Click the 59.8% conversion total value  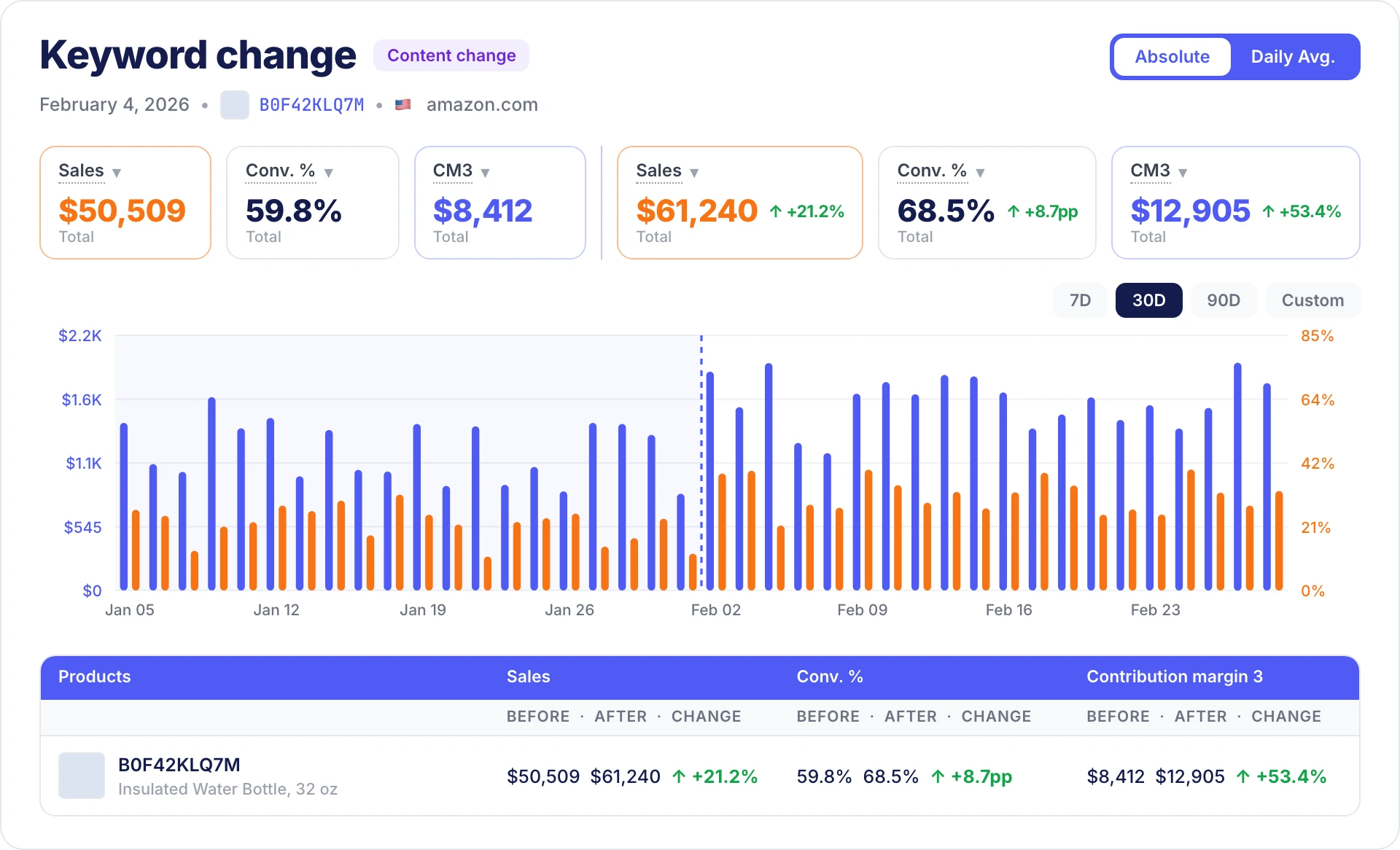click(294, 211)
